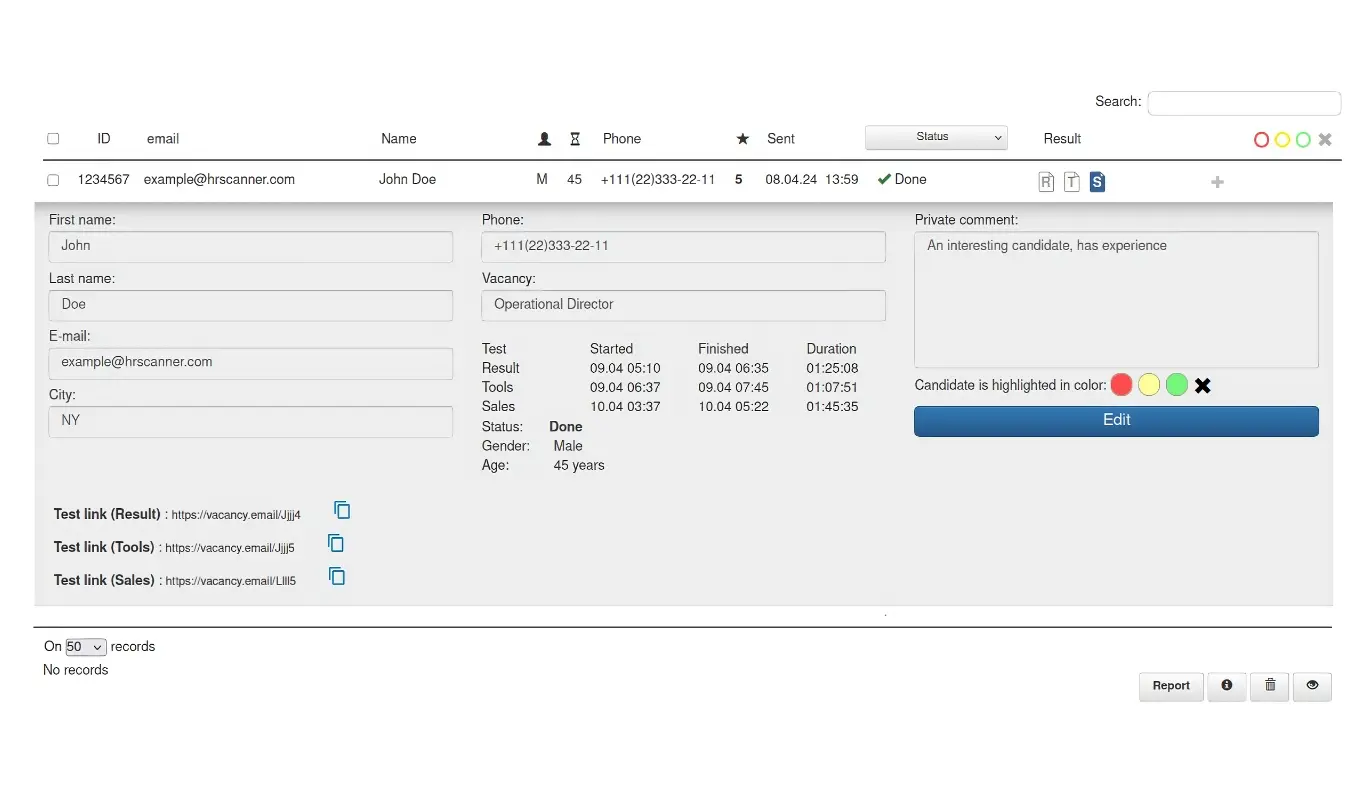
Task: Sort by the email column header
Action: 163,139
